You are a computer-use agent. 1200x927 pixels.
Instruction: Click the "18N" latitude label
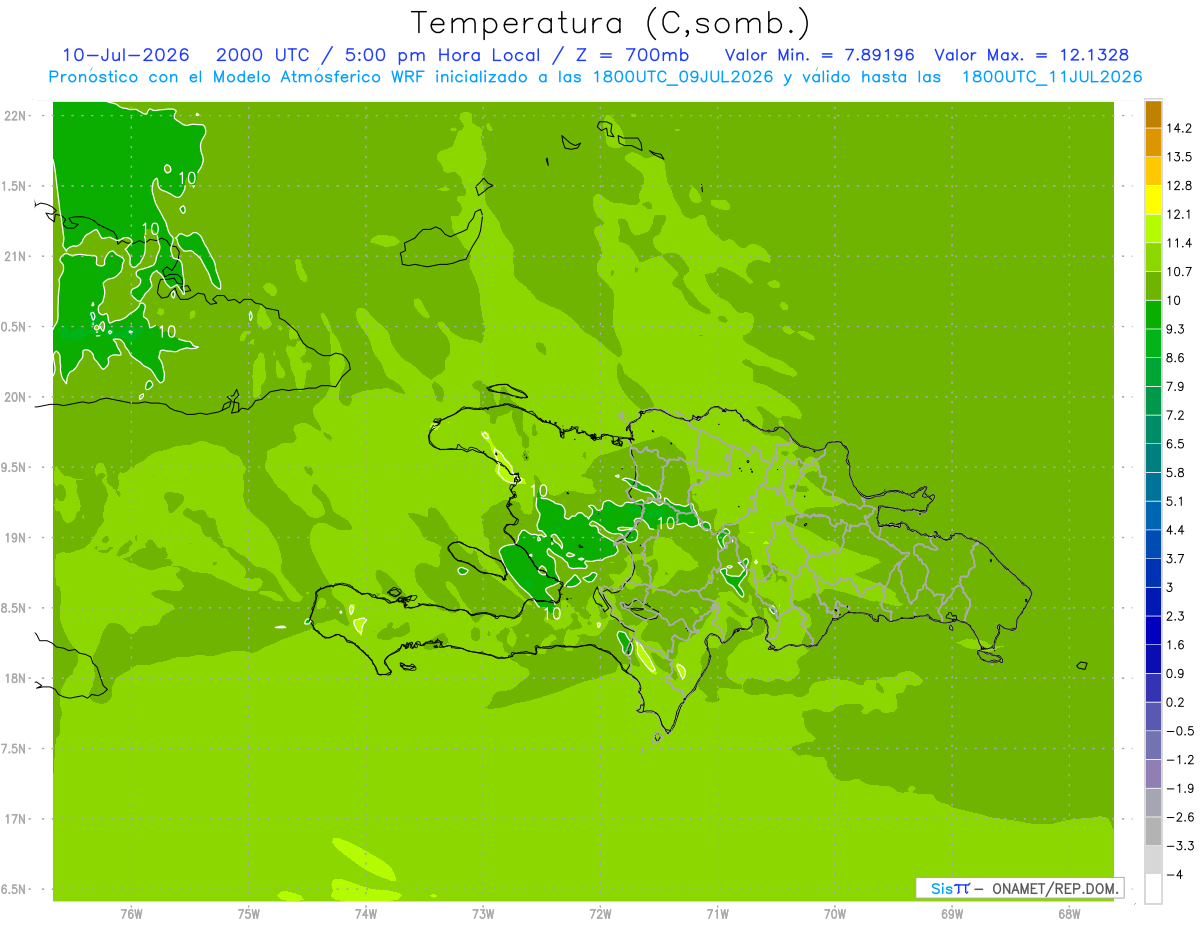(15, 678)
